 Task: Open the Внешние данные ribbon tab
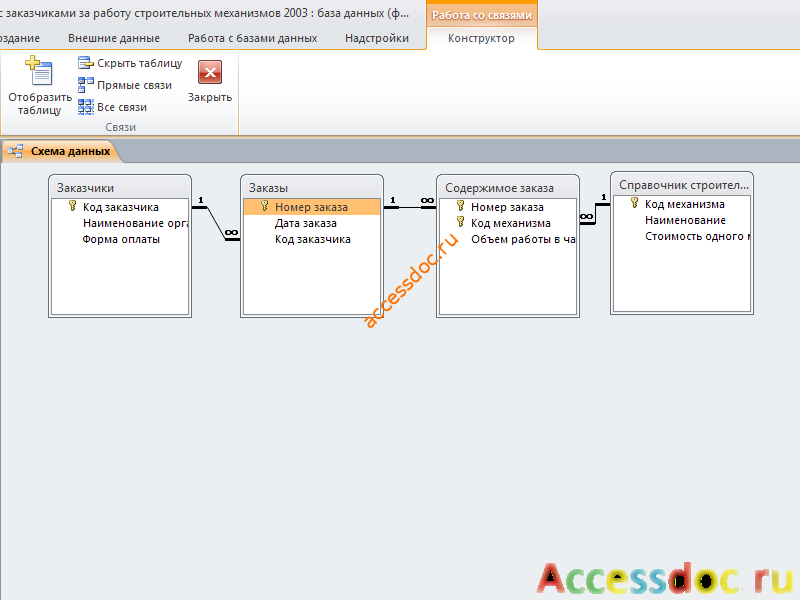pyautogui.click(x=114, y=38)
